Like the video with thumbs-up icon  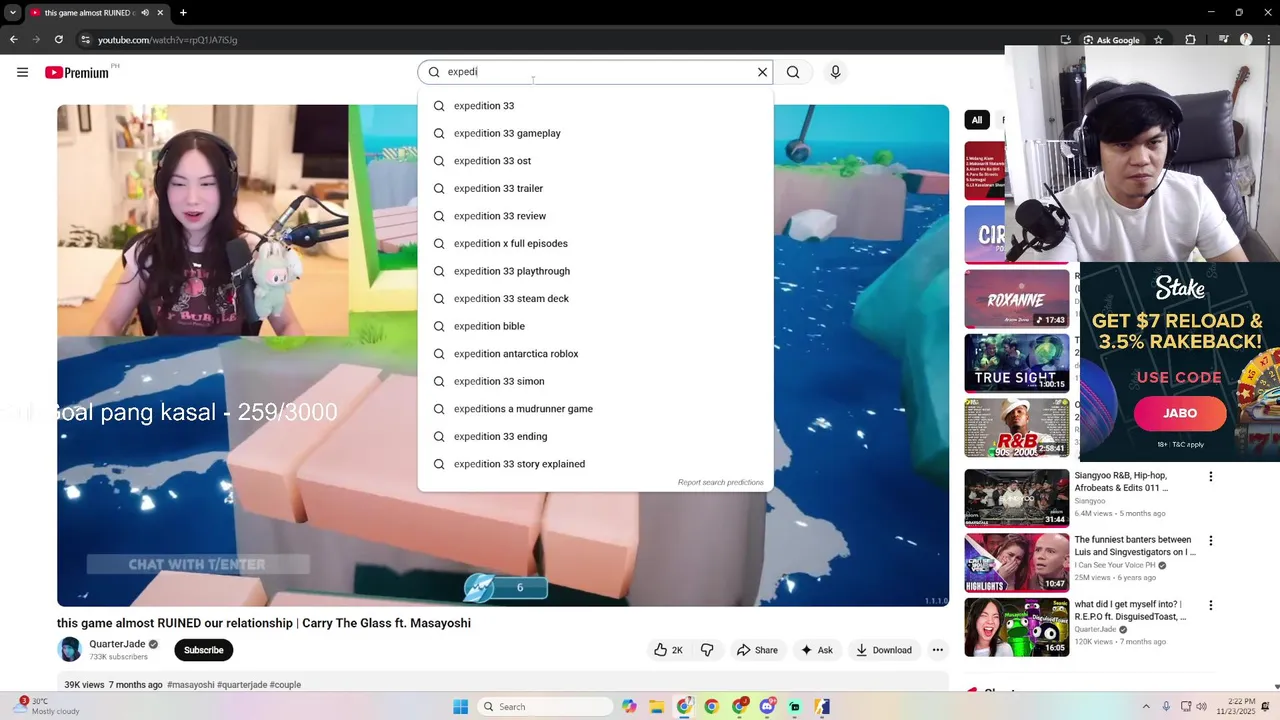(x=668, y=650)
